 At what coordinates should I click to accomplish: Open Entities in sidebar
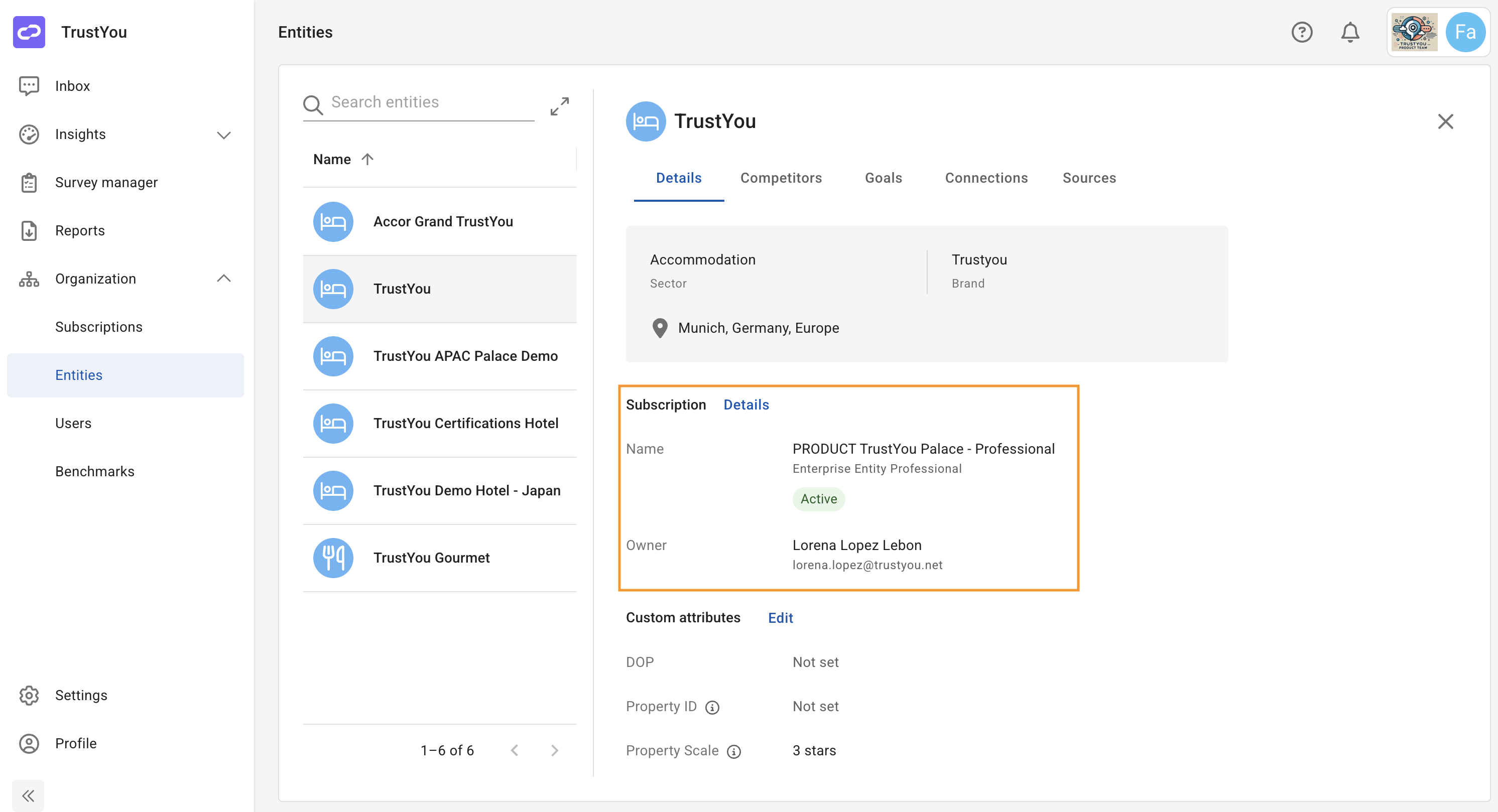pyautogui.click(x=125, y=375)
